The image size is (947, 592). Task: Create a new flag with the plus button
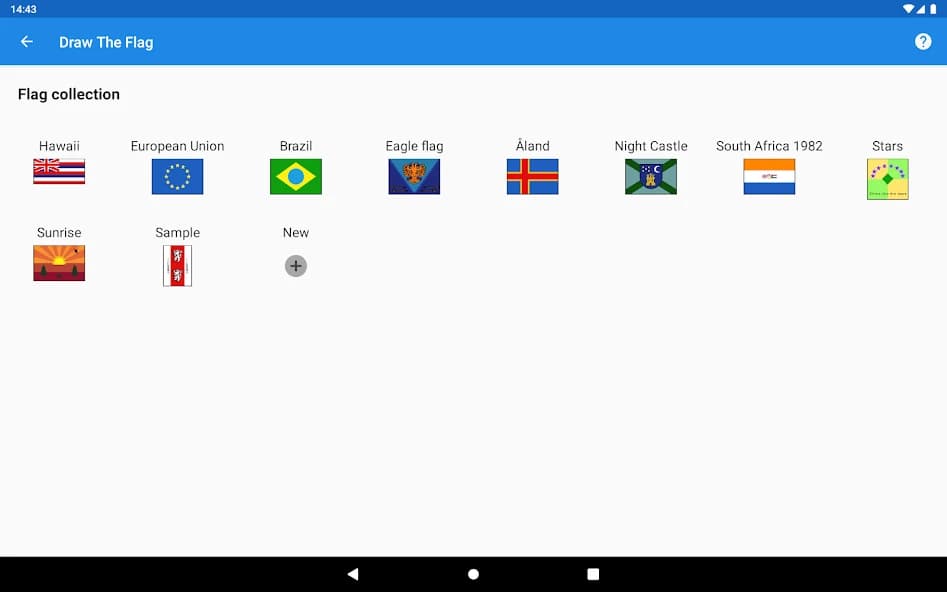295,265
